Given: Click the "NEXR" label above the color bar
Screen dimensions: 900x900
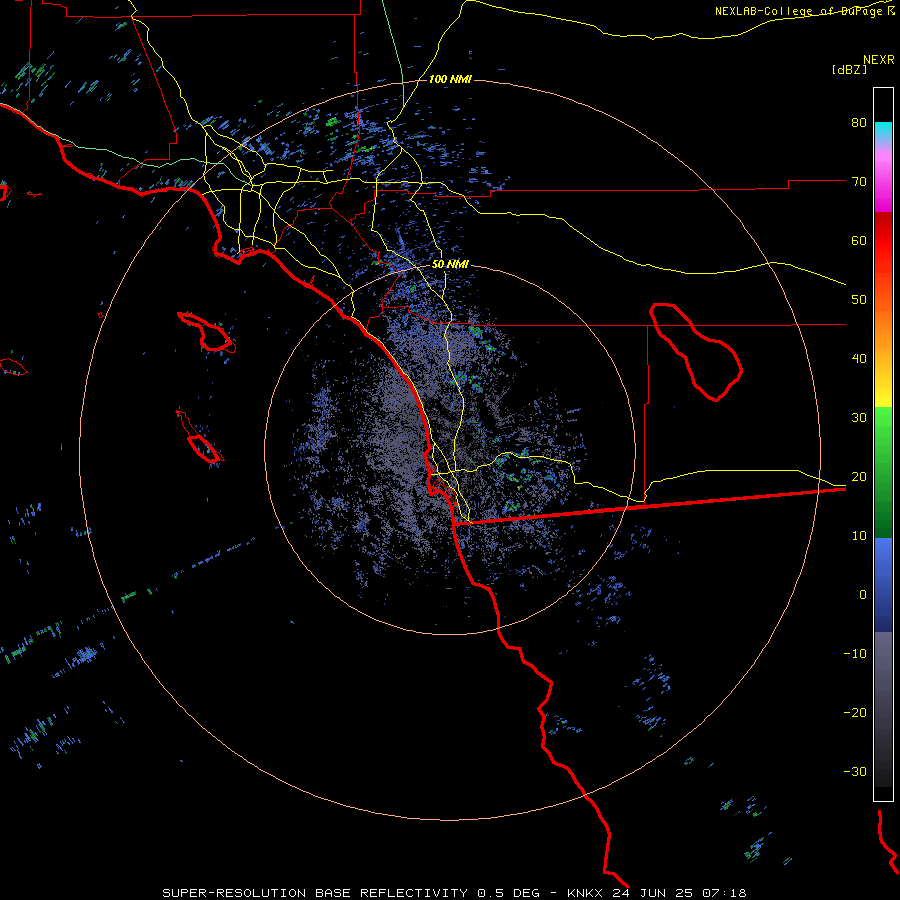Looking at the screenshot, I should [x=878, y=60].
